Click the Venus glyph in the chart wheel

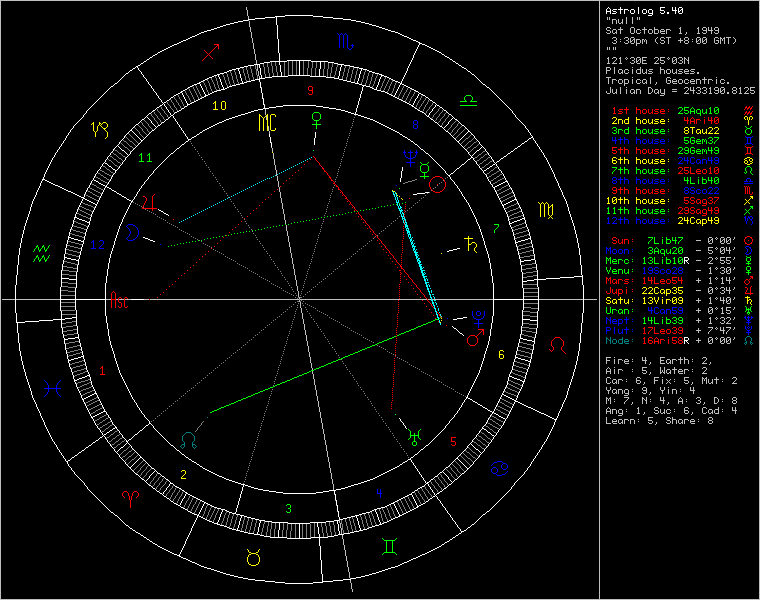coord(319,120)
